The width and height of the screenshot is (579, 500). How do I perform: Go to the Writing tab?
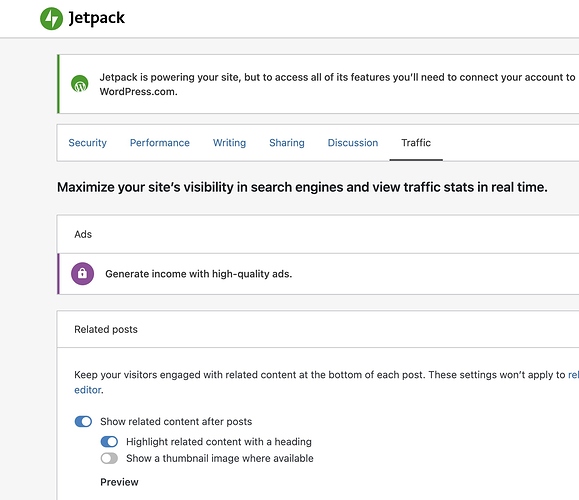(229, 143)
